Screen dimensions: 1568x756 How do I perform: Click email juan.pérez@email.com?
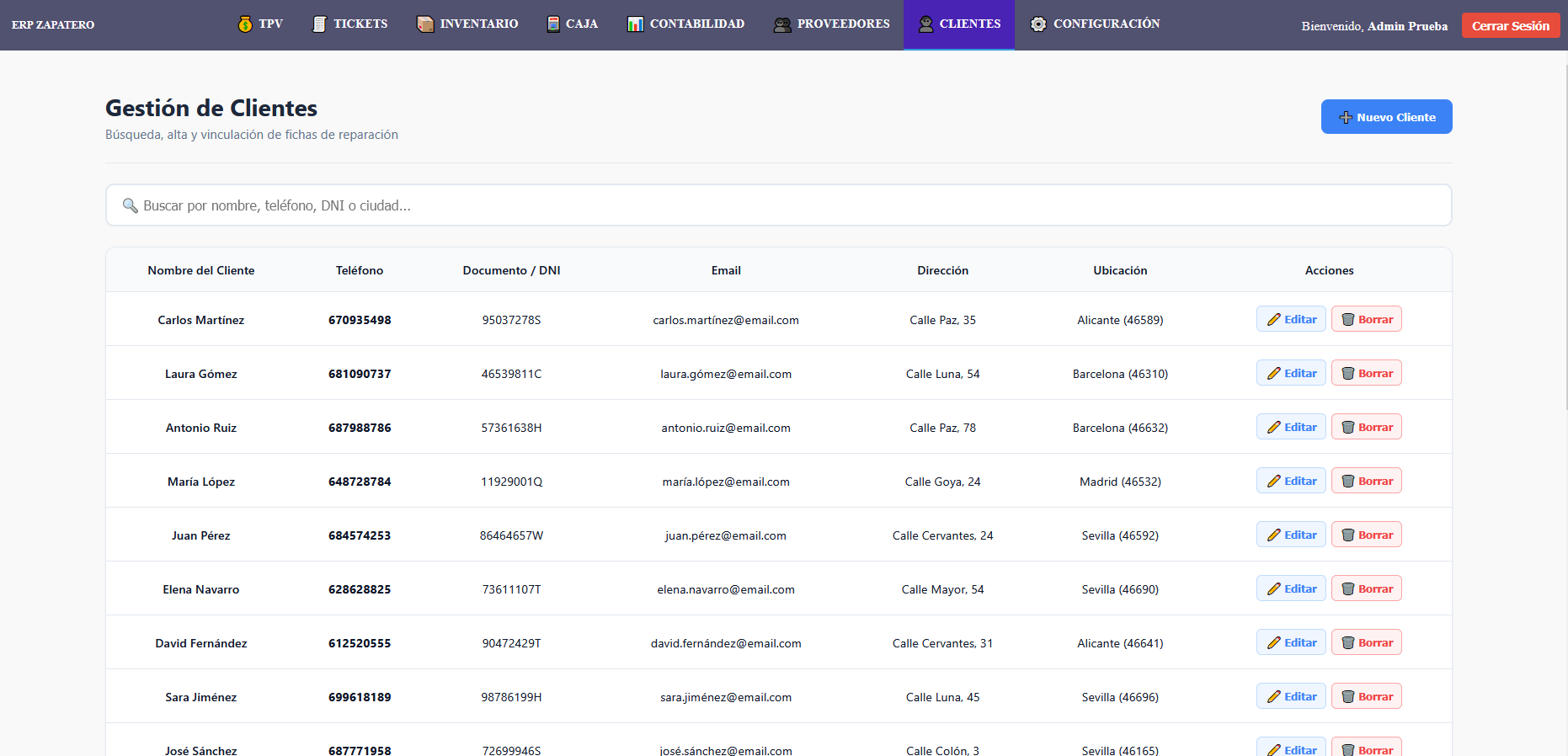tap(726, 535)
